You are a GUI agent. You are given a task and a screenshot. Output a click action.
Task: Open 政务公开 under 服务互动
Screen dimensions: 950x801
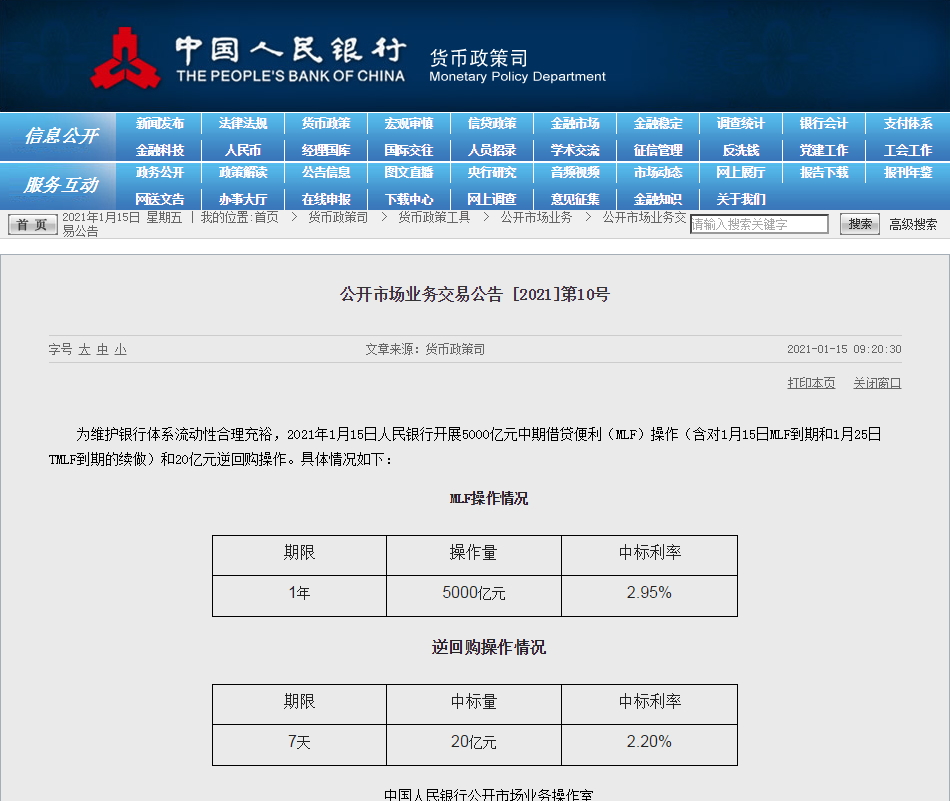159,173
